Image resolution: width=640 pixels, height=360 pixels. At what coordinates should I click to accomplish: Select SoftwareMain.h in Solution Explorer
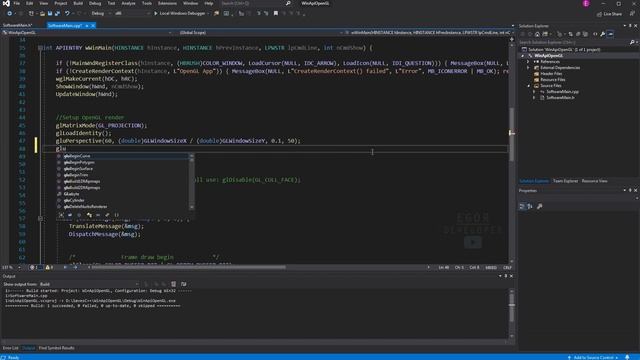point(560,98)
